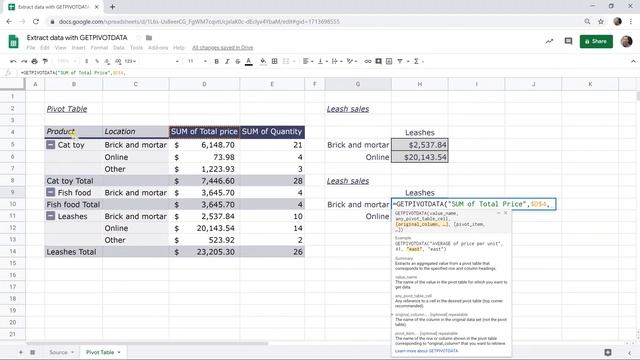The height and width of the screenshot is (360, 640).
Task: Open the activity trend icon
Action: tap(549, 41)
